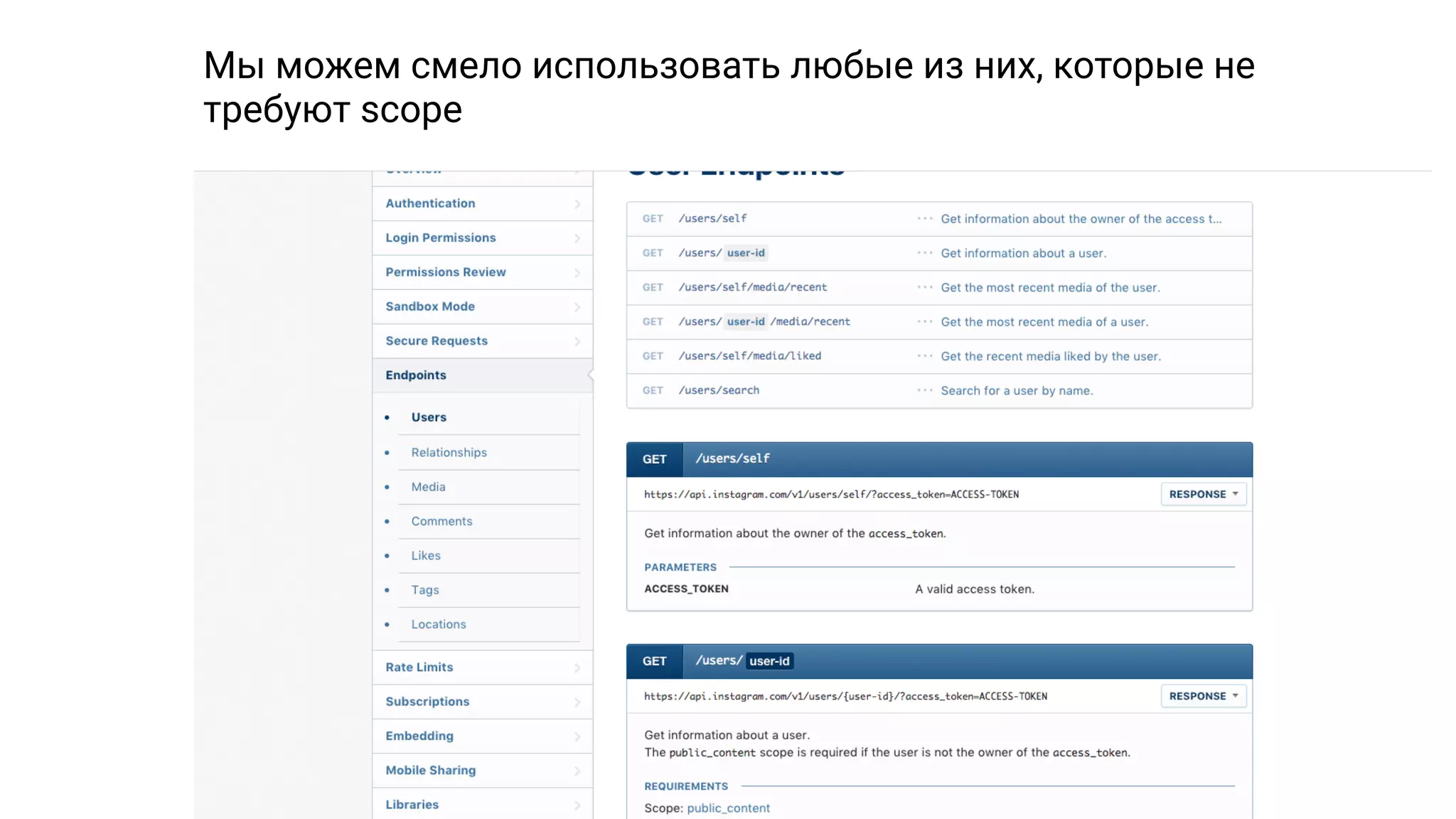
Task: Open the /users/user-id endpoint row
Action: click(939, 253)
